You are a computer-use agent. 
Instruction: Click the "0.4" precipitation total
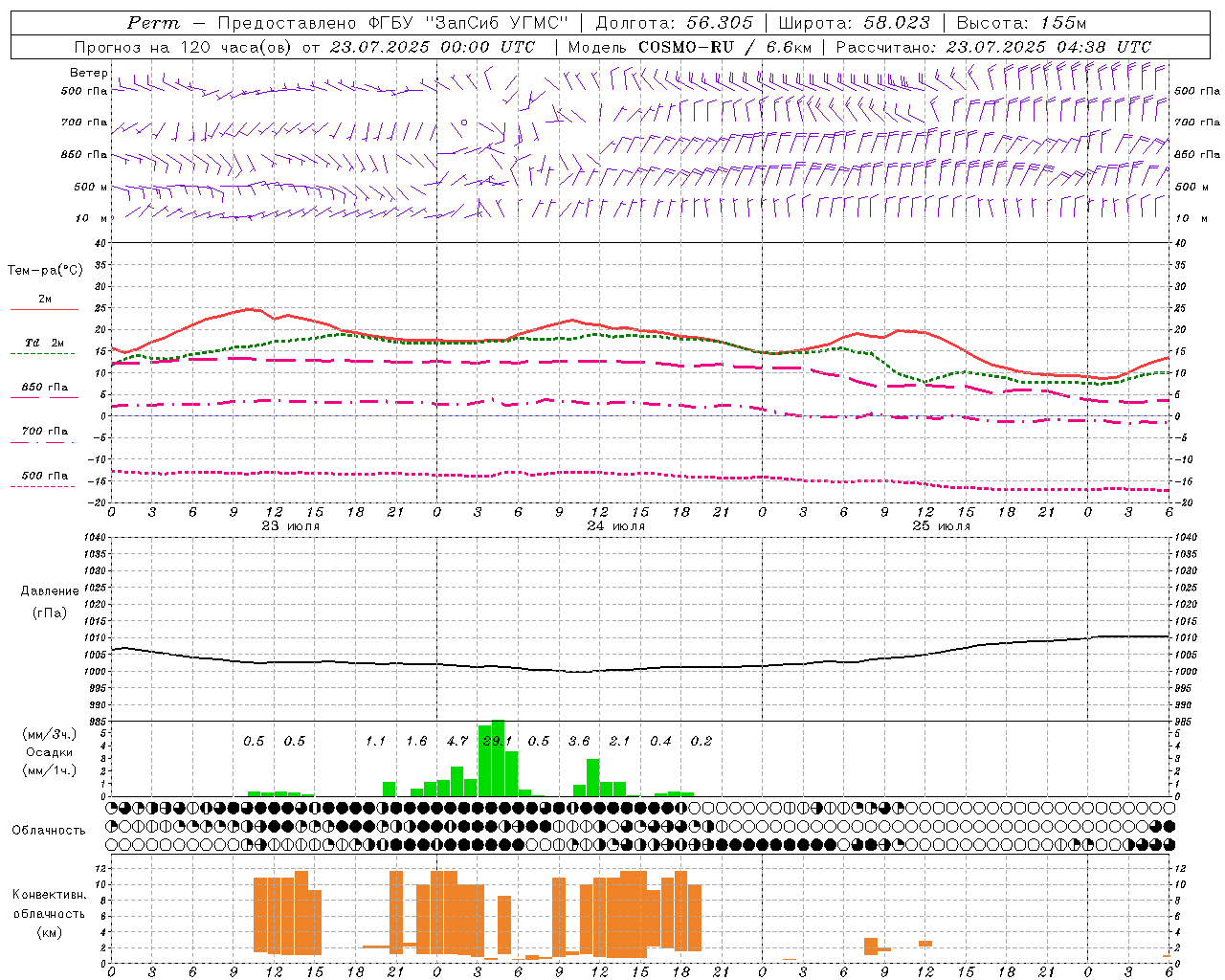tap(660, 742)
